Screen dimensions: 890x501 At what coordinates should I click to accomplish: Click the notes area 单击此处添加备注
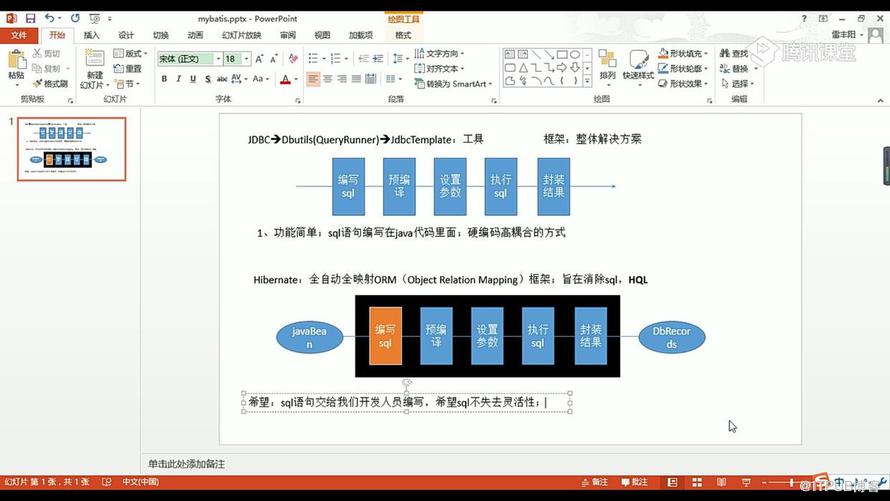coord(187,464)
